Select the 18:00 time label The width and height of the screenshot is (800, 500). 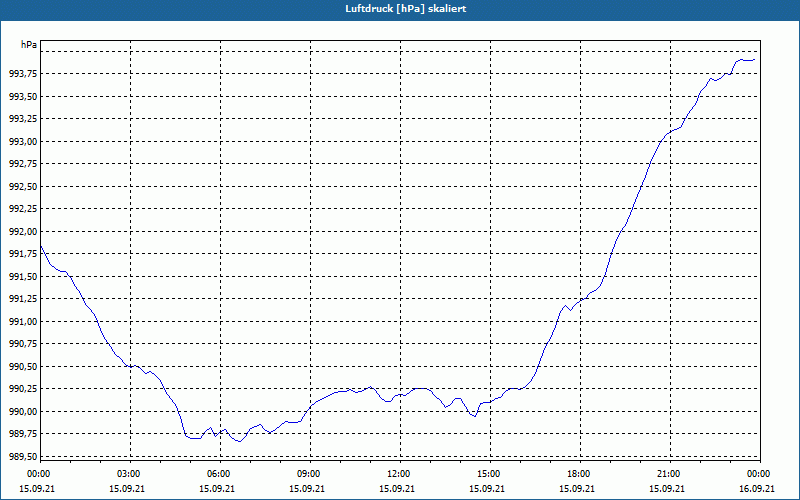pyautogui.click(x=580, y=474)
